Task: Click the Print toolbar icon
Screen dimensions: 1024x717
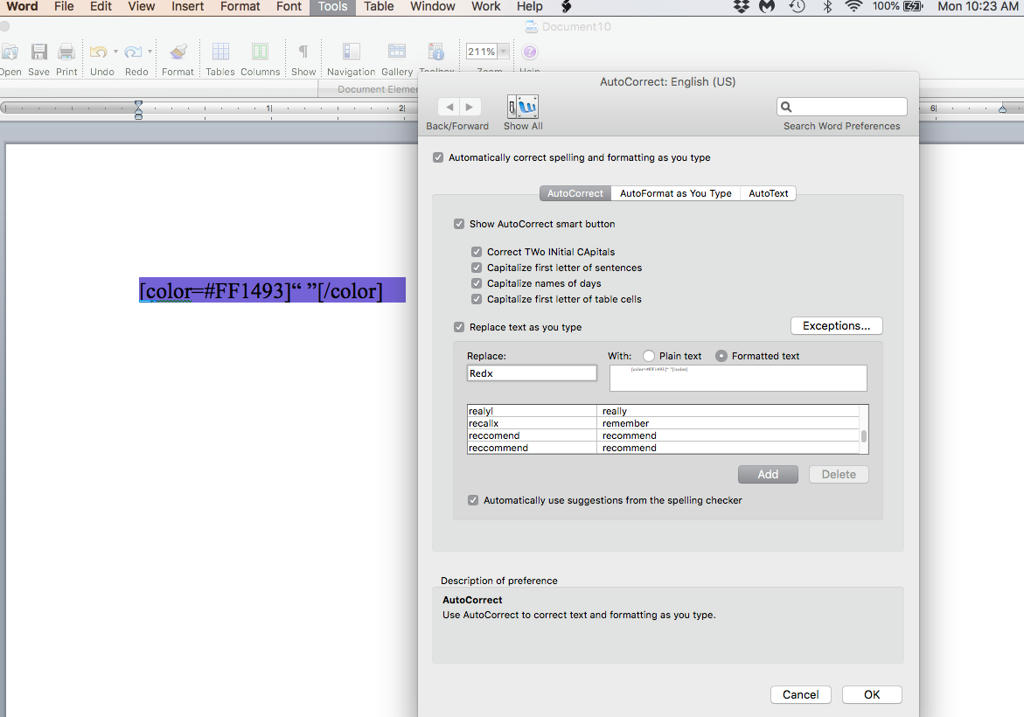Action: click(x=66, y=52)
